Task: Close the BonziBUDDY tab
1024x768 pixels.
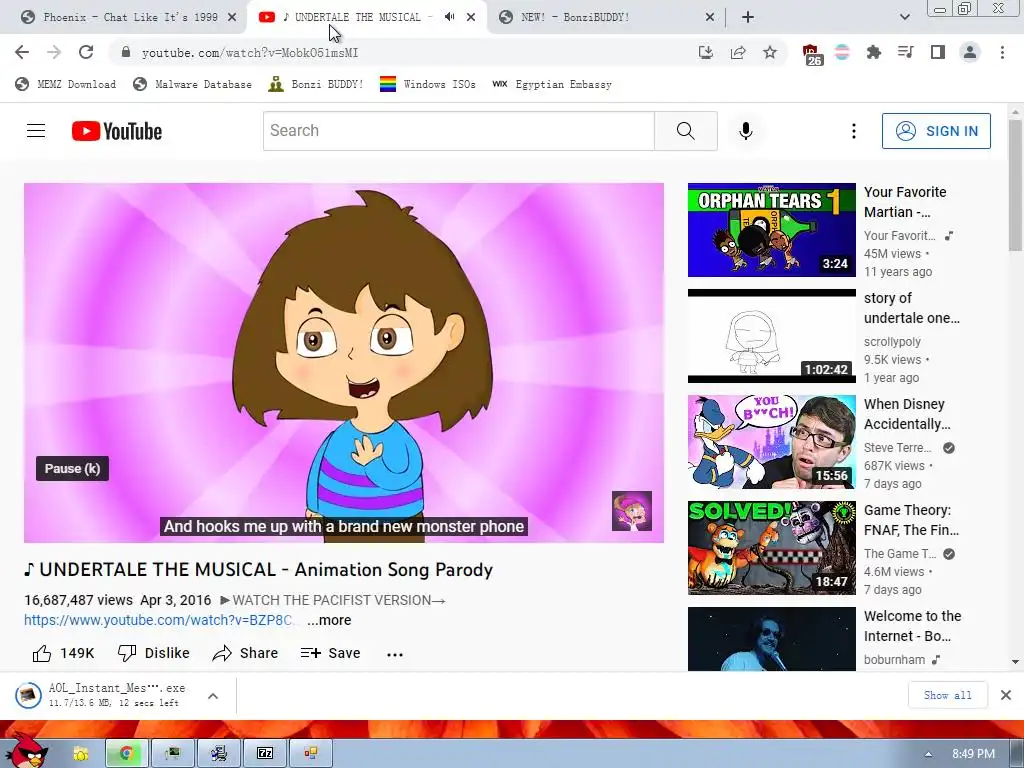Action: click(710, 17)
